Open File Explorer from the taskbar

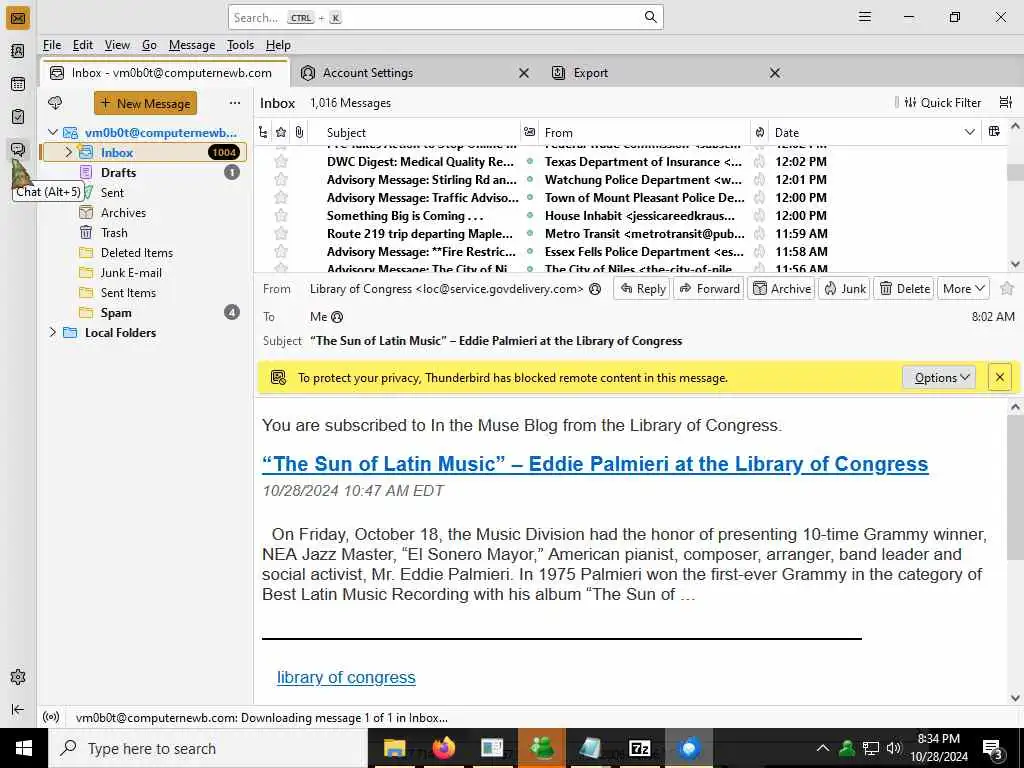(x=394, y=748)
